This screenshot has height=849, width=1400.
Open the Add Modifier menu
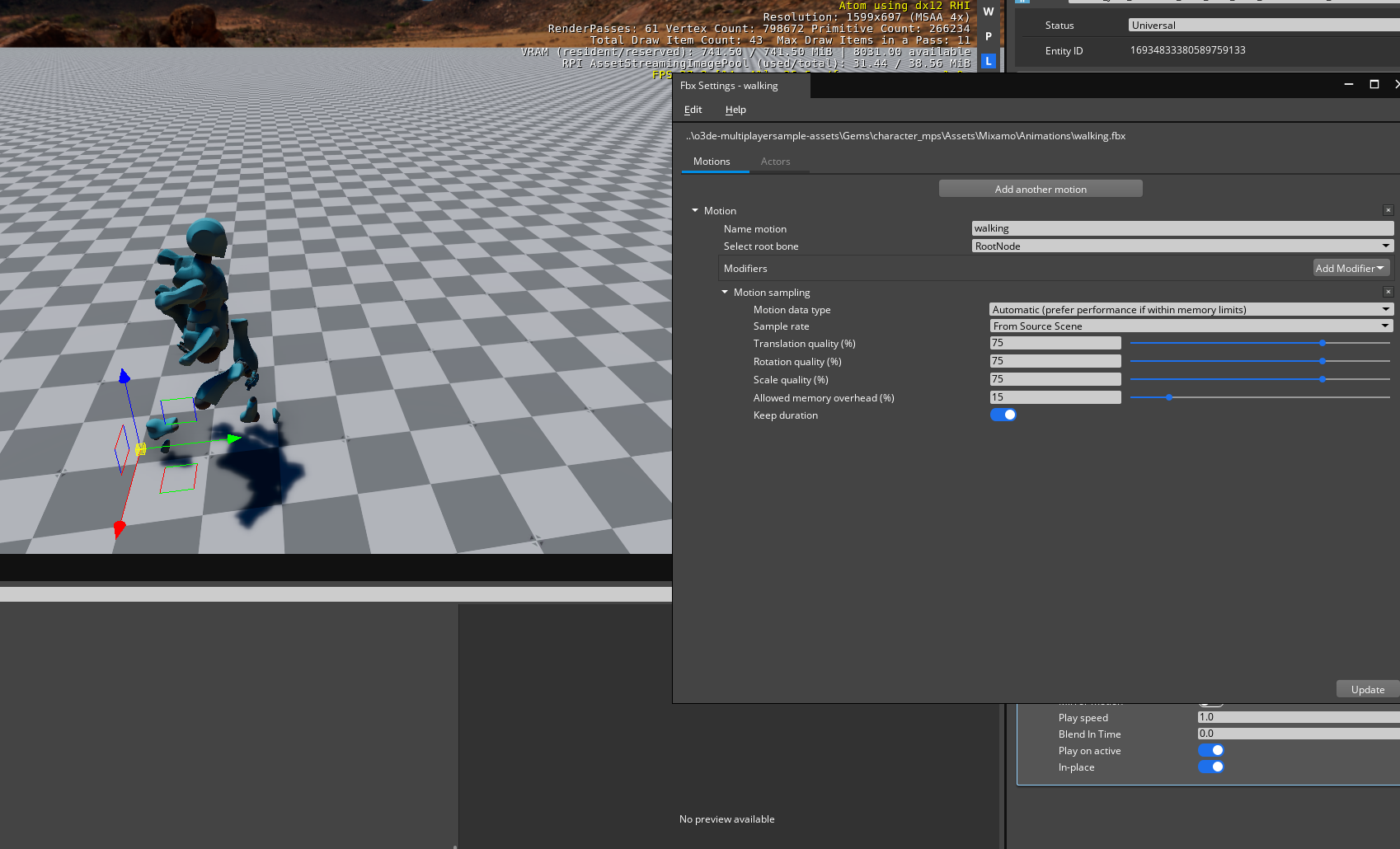1351,267
